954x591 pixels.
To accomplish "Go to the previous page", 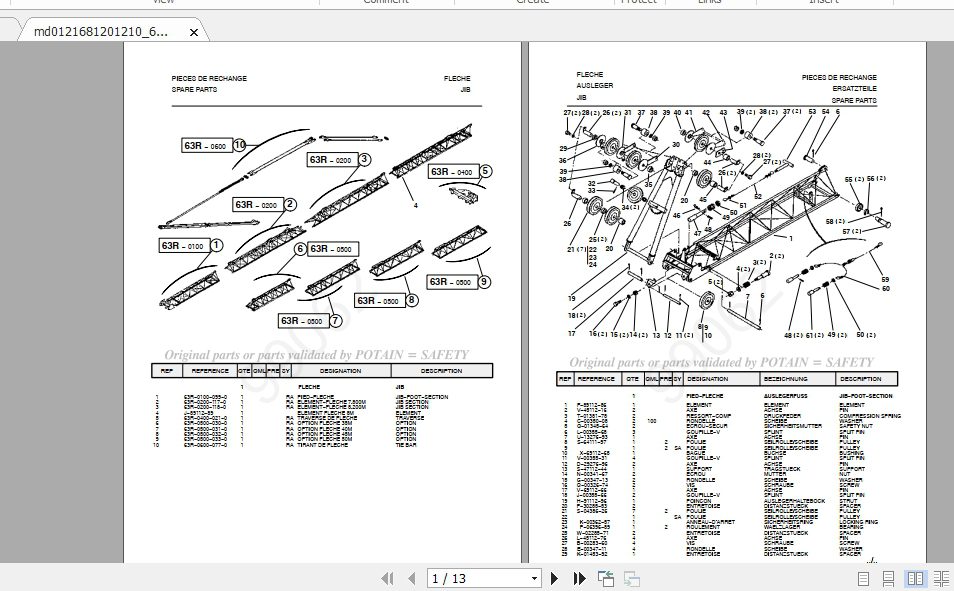I will point(410,578).
